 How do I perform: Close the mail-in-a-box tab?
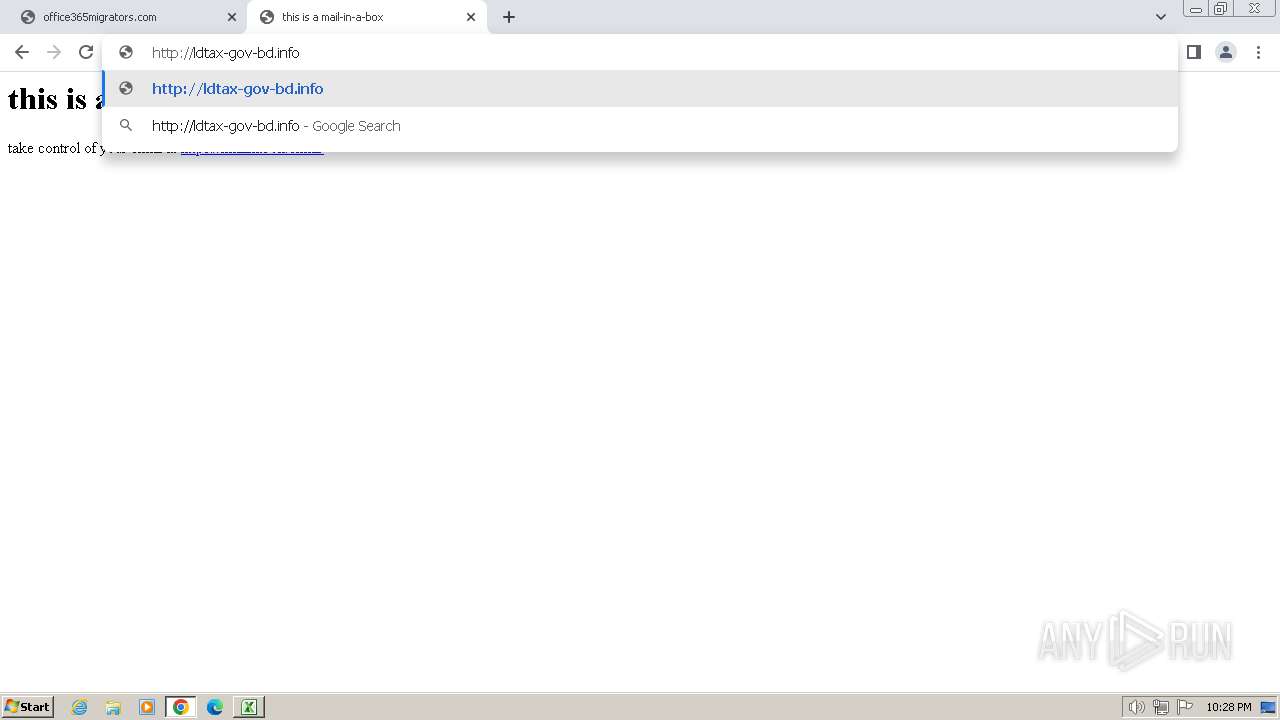pos(471,17)
